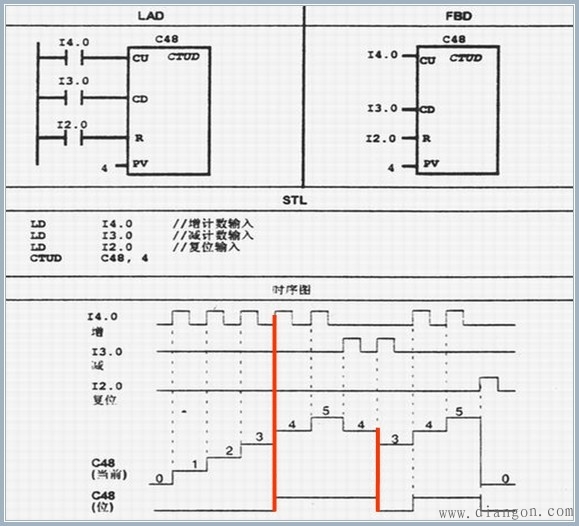Click the short red marker line near value 3
The image size is (579, 526).
coord(378,469)
